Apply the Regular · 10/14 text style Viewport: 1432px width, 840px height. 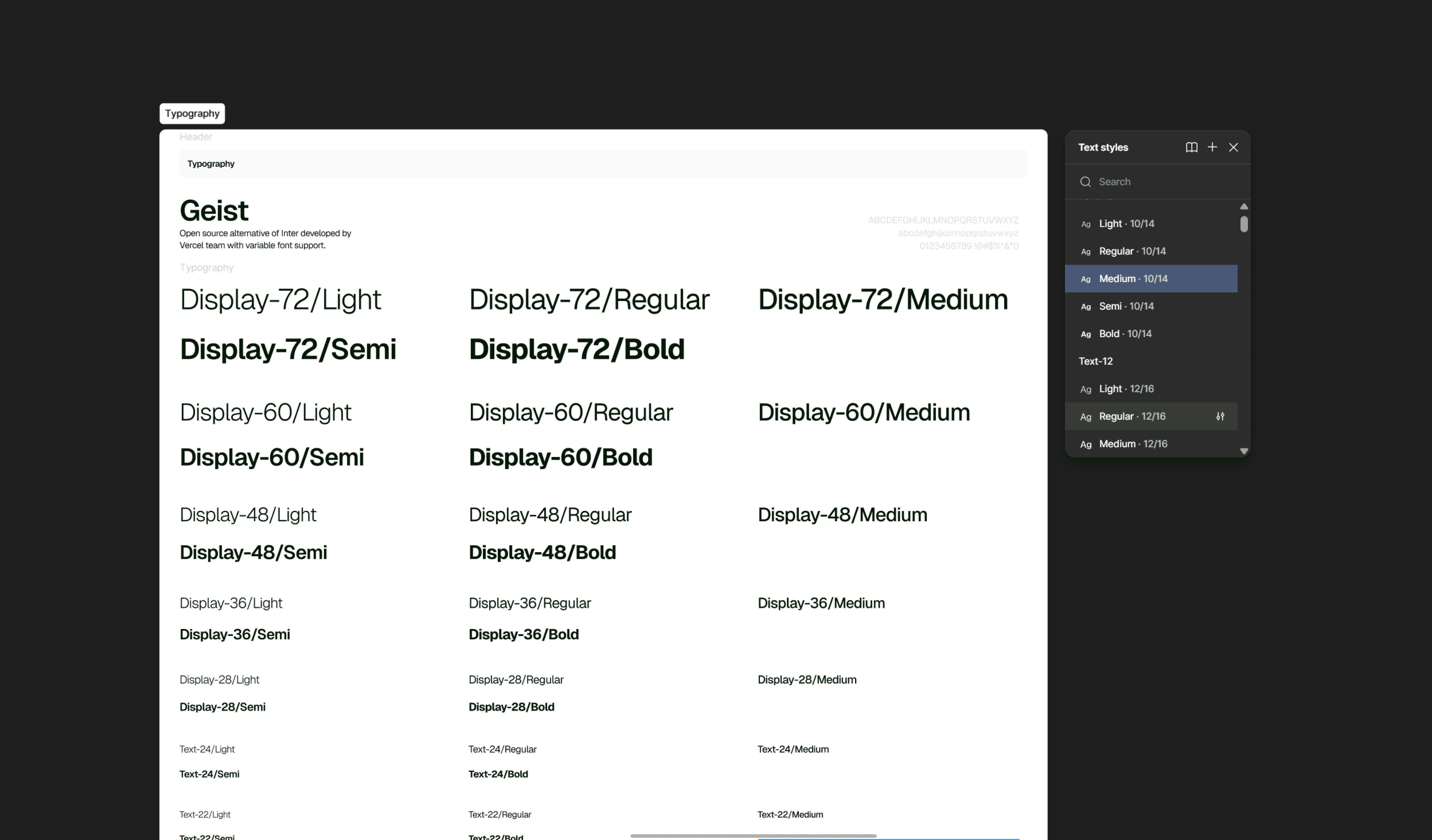(1132, 251)
